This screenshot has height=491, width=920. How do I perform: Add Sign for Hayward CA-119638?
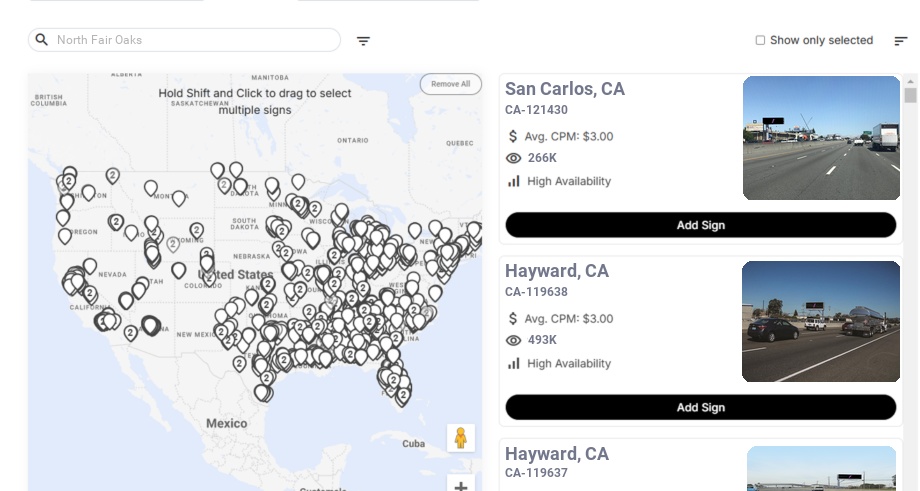tap(700, 407)
